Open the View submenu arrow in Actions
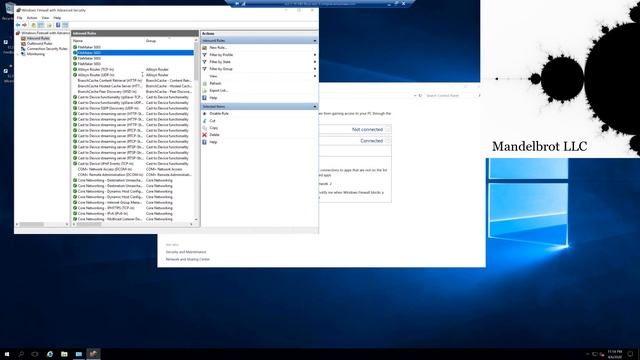The height and width of the screenshot is (360, 640). pyautogui.click(x=315, y=76)
